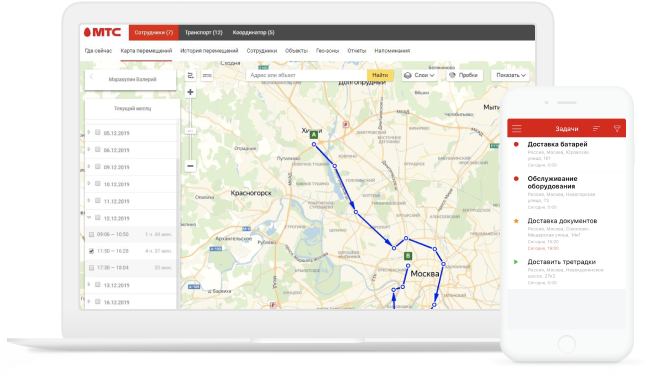Expand the 13.12.2019 date entry

click(x=89, y=285)
